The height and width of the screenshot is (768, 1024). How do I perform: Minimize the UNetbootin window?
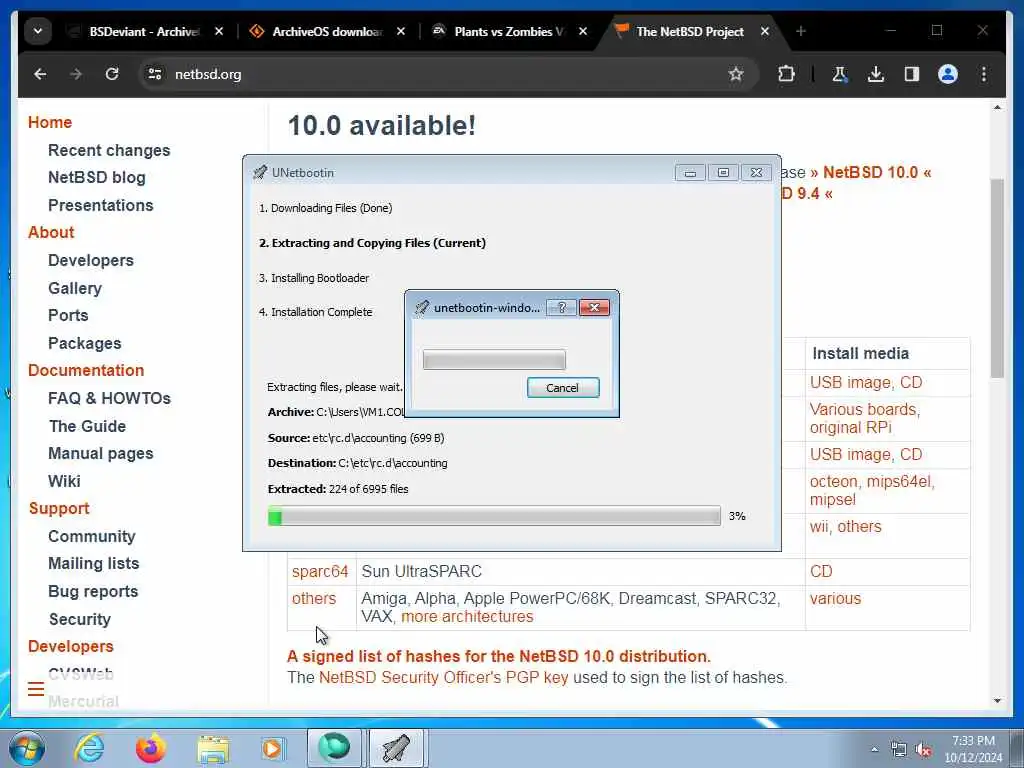(690, 172)
